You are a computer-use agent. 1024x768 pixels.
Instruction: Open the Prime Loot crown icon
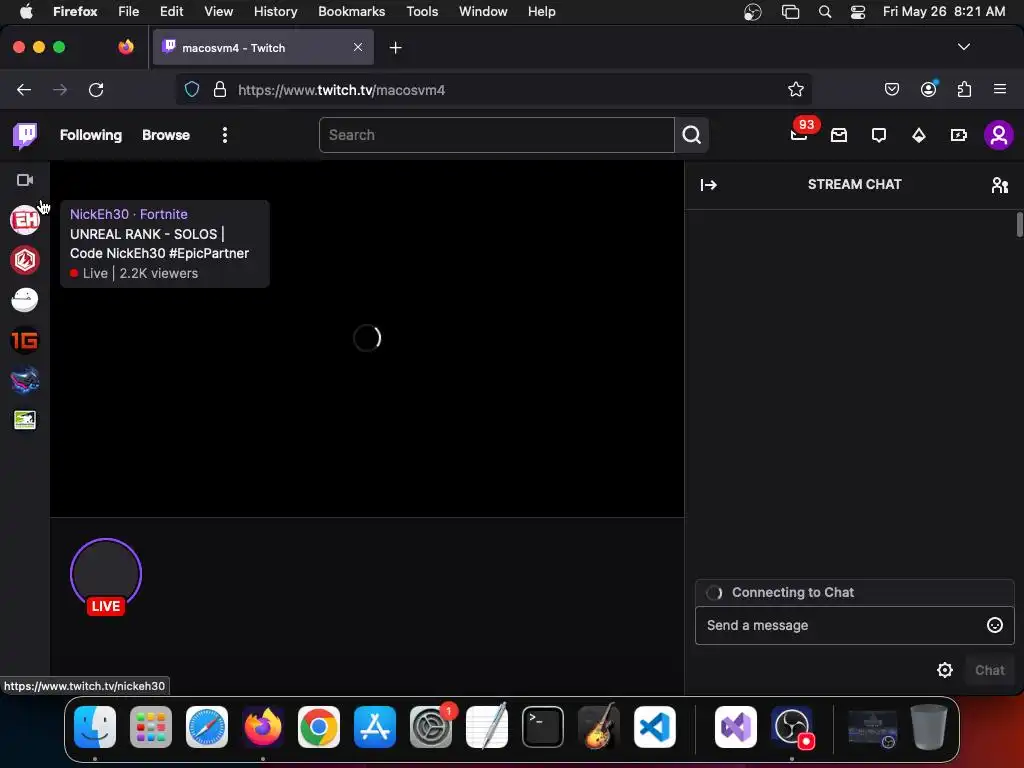[839, 135]
